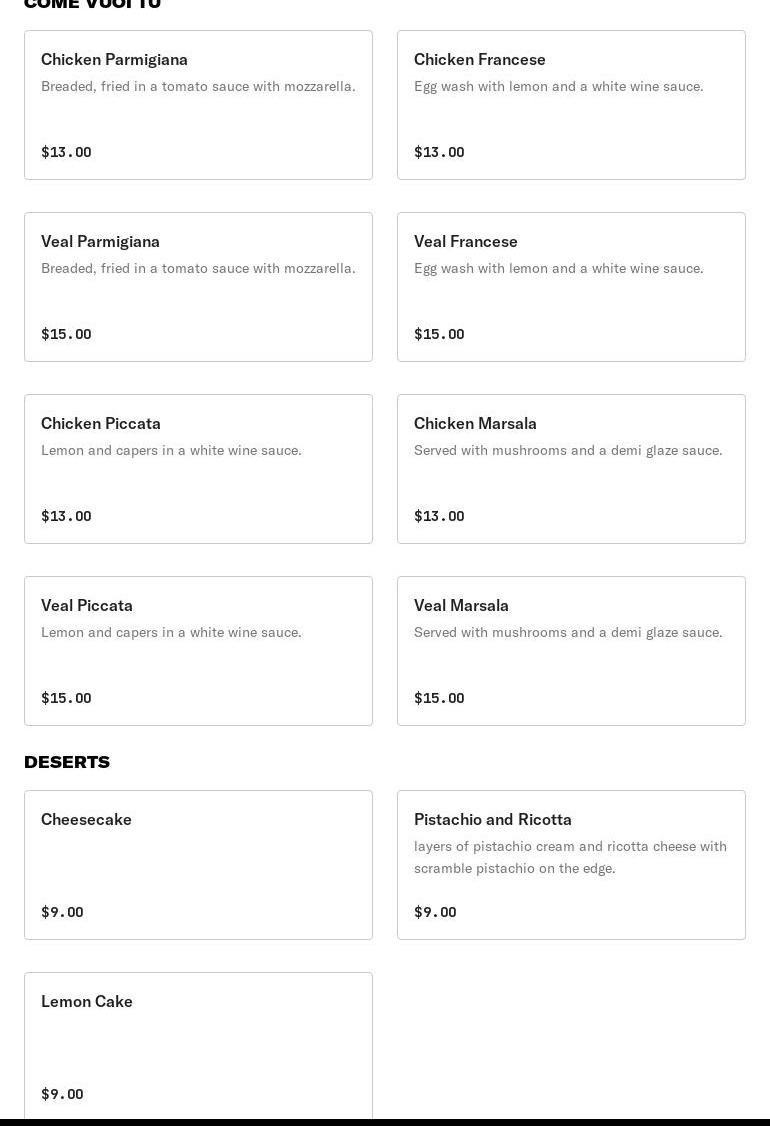Click the $13.00 price of Chicken Piccata
Image resolution: width=770 pixels, height=1126 pixels.
pyautogui.click(x=66, y=516)
